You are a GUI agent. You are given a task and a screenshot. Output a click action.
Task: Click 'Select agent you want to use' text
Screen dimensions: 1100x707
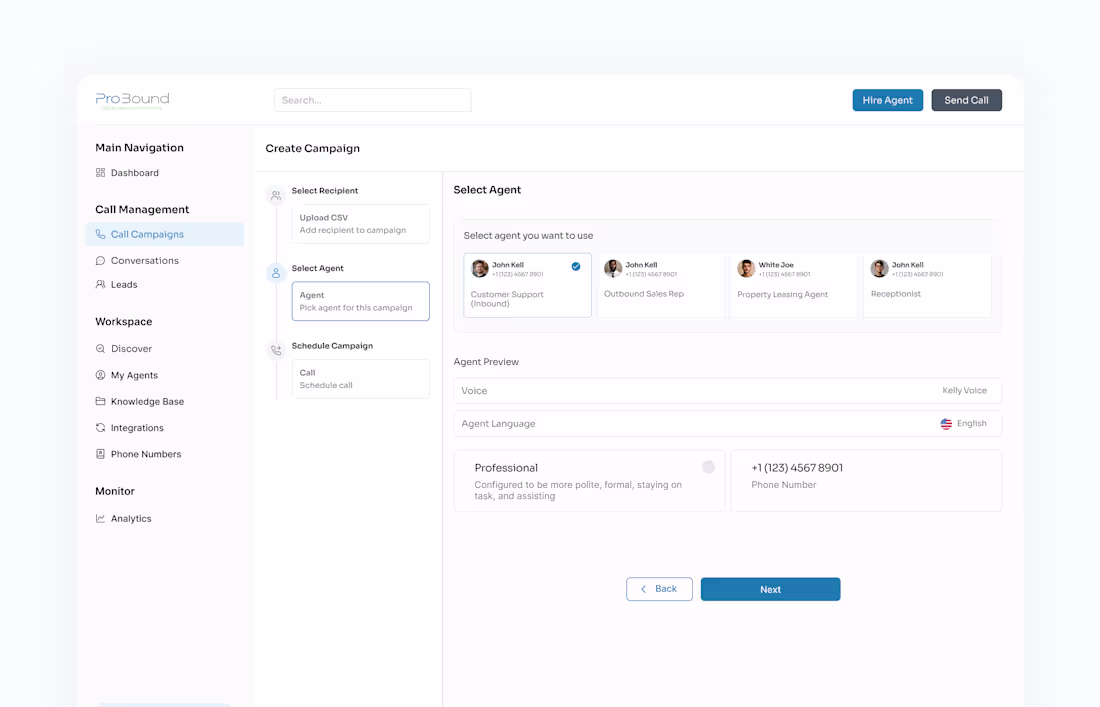(x=528, y=236)
